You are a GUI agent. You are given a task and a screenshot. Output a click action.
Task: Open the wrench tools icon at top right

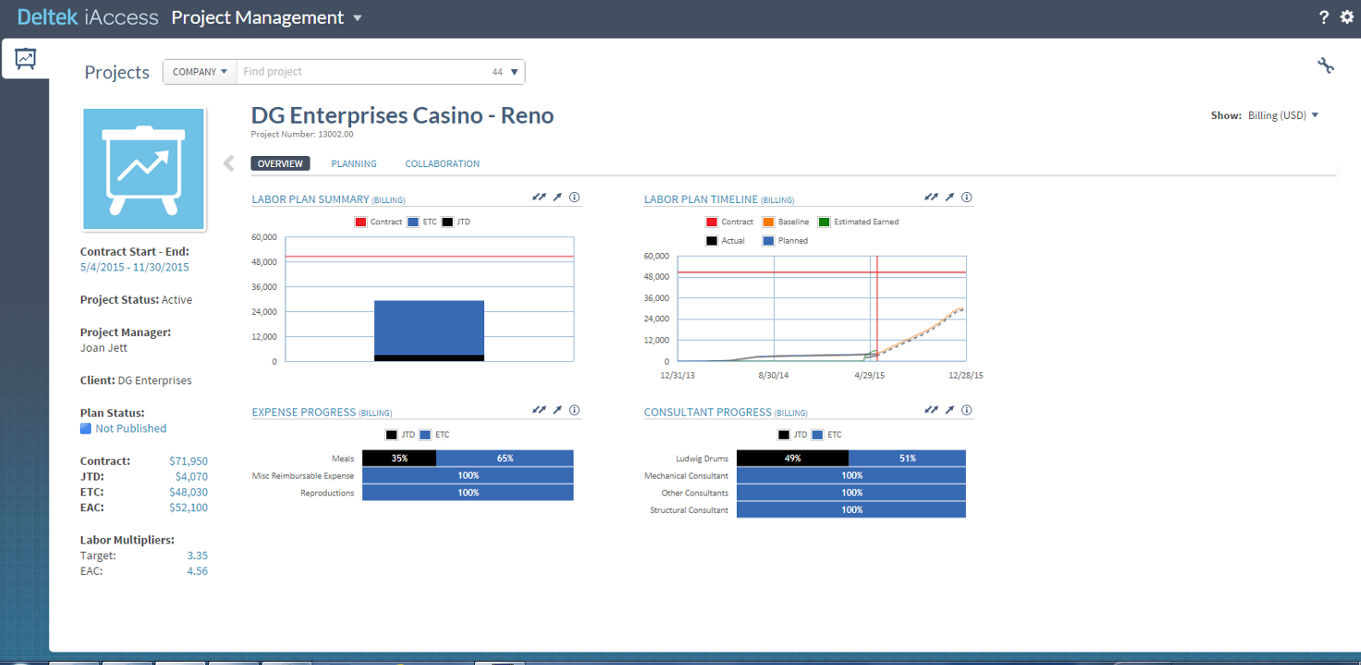pyautogui.click(x=1325, y=66)
